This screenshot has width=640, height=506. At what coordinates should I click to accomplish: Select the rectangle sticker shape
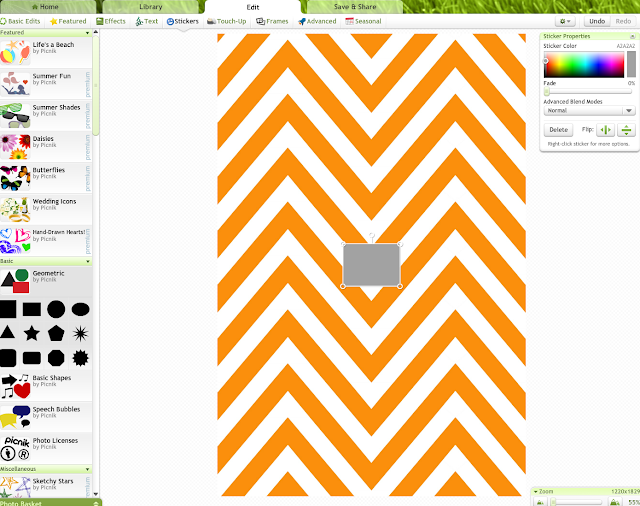tap(31, 309)
